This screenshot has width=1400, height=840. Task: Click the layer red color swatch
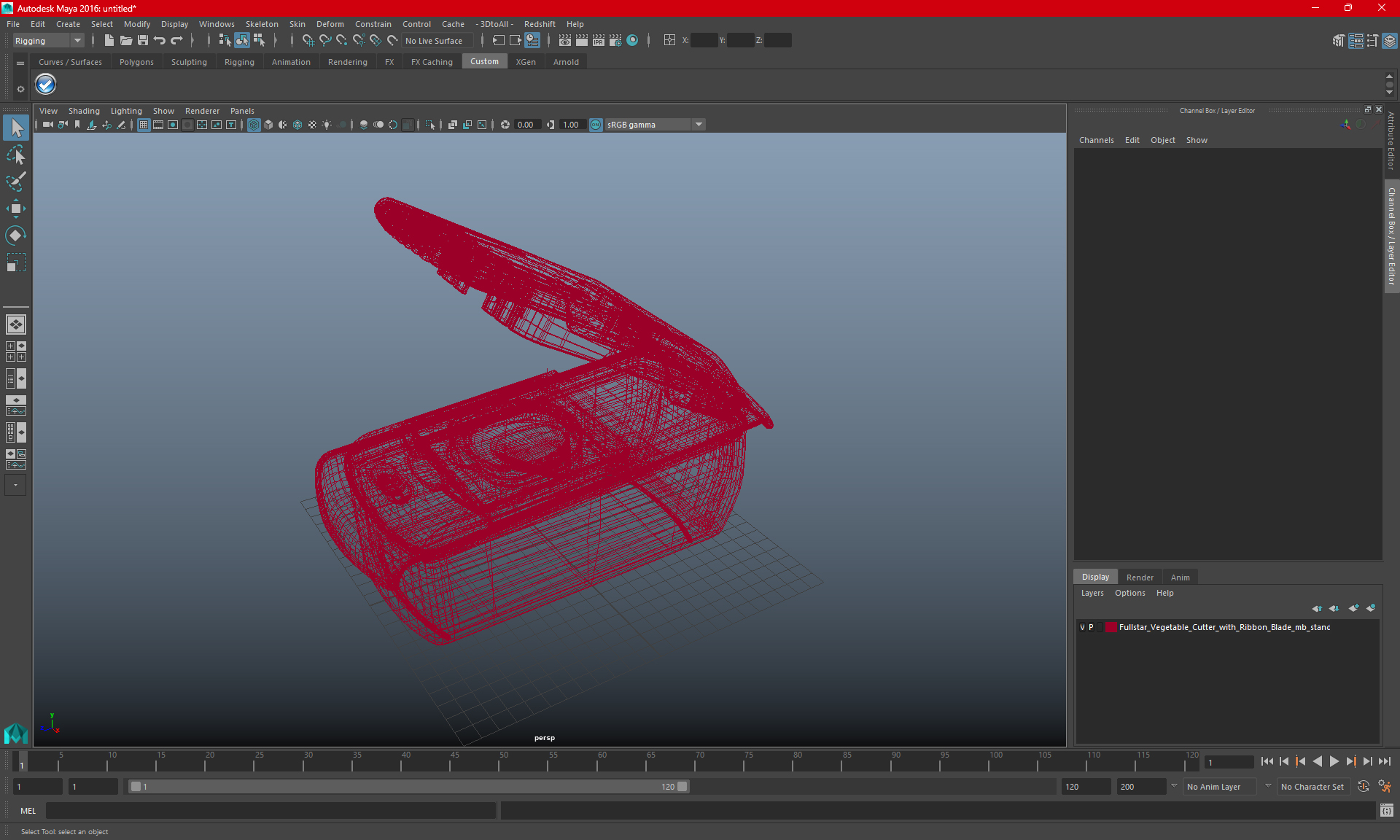tap(1111, 627)
